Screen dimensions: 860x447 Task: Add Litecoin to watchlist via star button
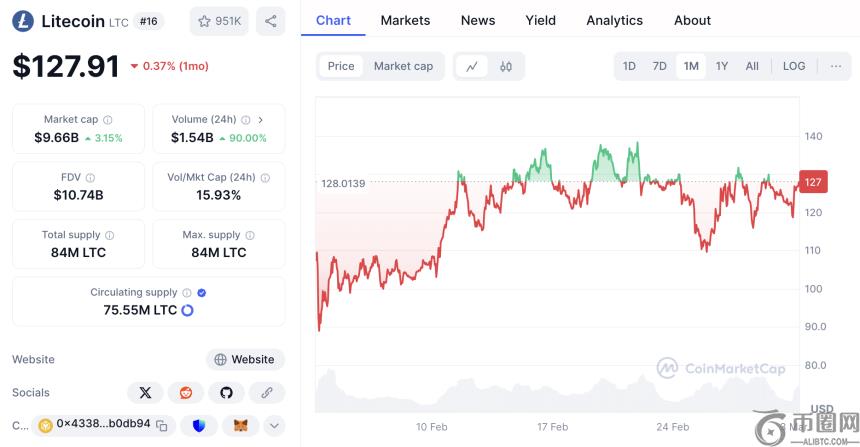click(x=219, y=21)
